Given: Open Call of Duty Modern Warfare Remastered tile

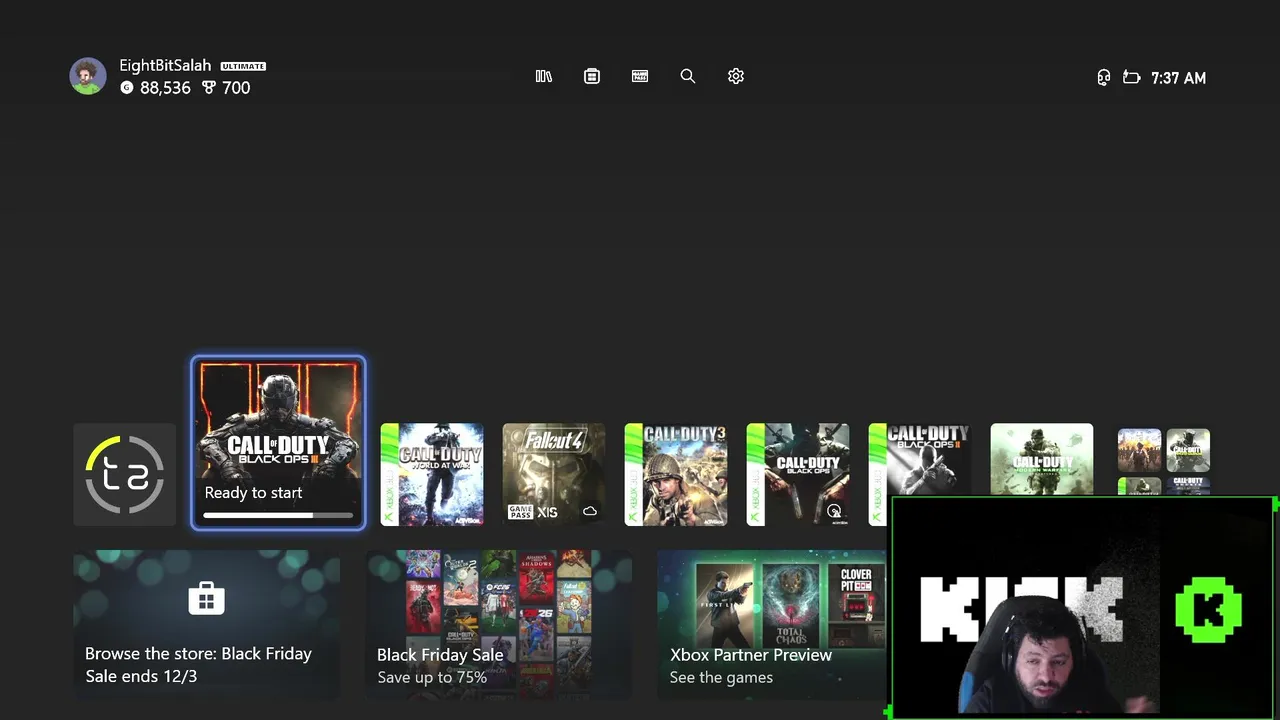Looking at the screenshot, I should tap(1042, 460).
